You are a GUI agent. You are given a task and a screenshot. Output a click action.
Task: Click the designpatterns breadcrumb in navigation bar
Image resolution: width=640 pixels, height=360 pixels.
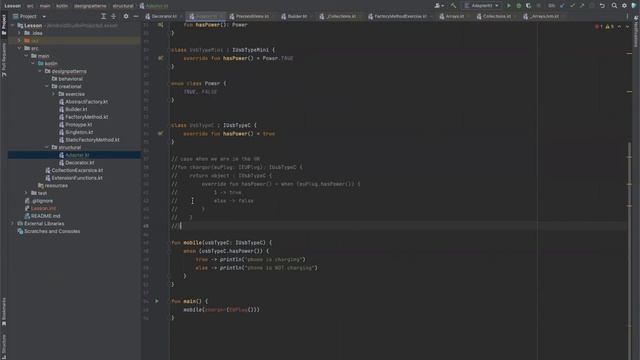tap(90, 6)
